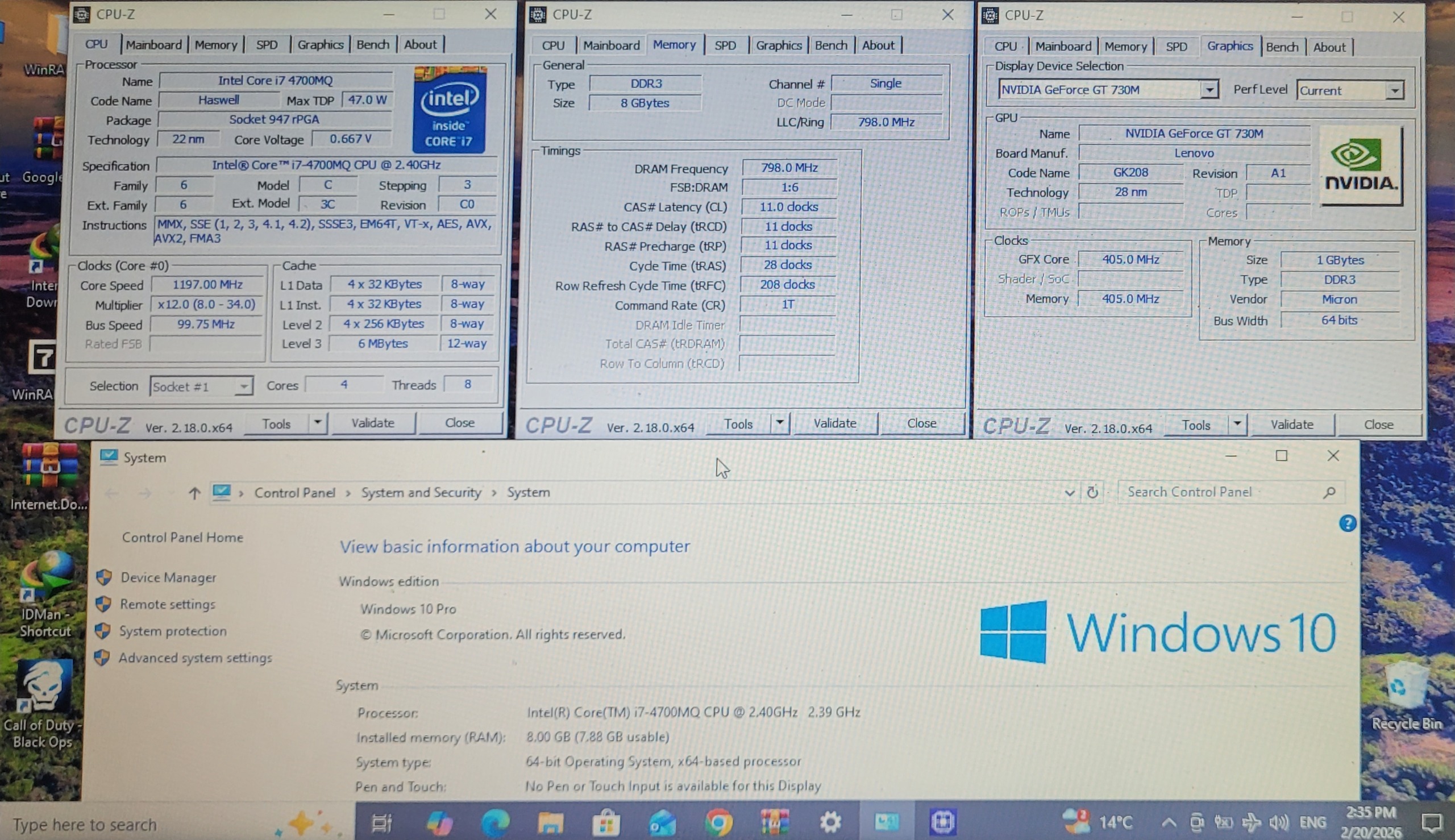Open Device Manager link
1455x840 pixels.
tap(168, 577)
